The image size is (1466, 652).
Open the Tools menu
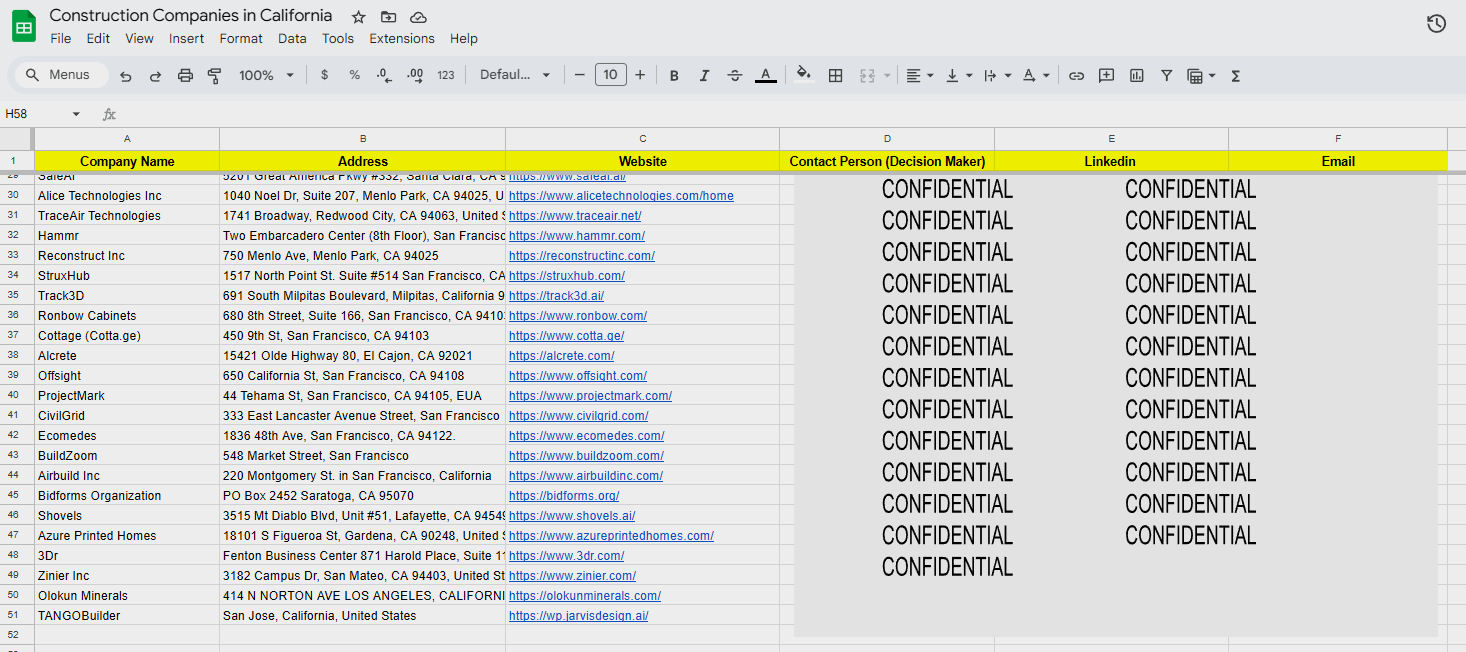(x=338, y=38)
